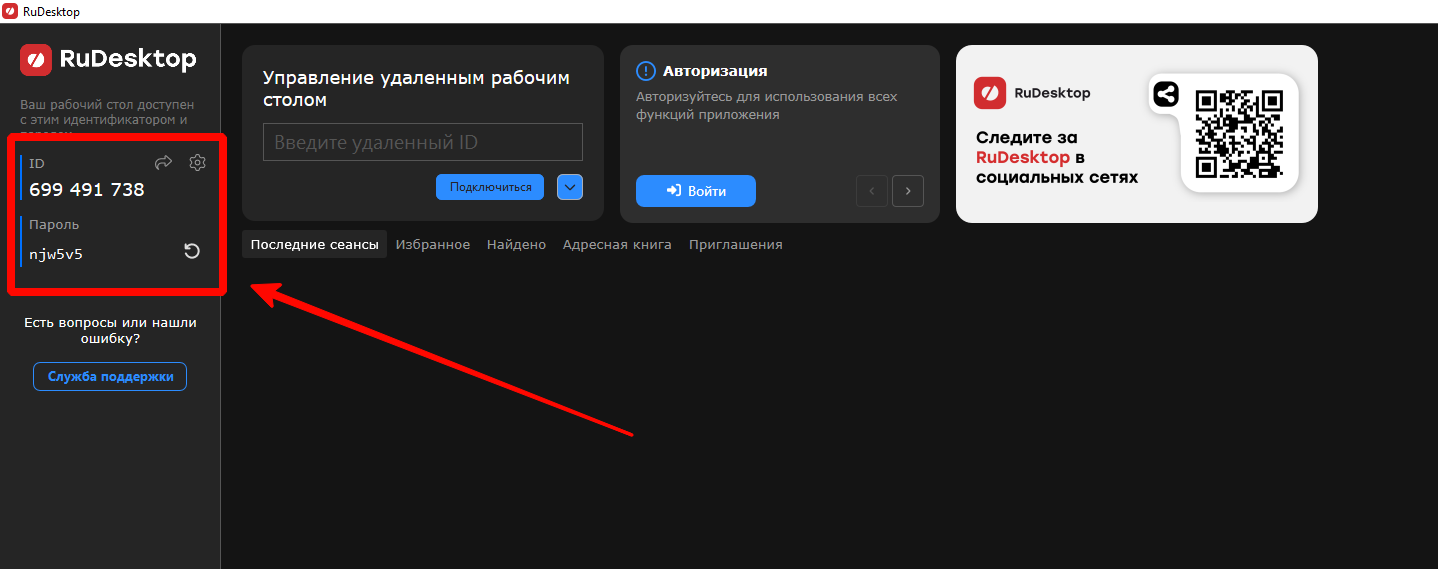This screenshot has width=1438, height=569.
Task: Click the Войти login button
Action: (x=696, y=191)
